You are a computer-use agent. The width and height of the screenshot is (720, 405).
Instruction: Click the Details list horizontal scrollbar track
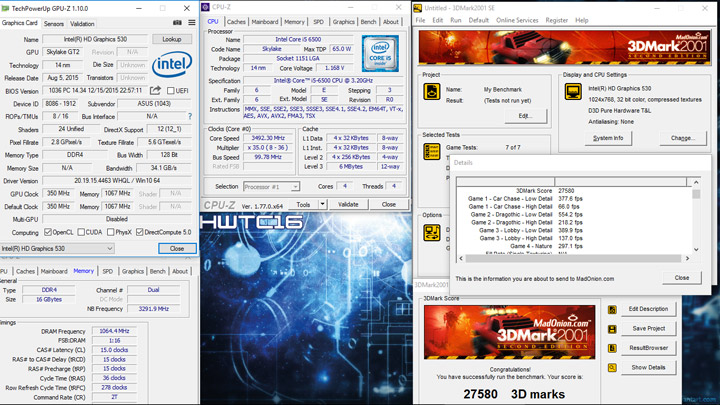pyautogui.click(x=574, y=259)
